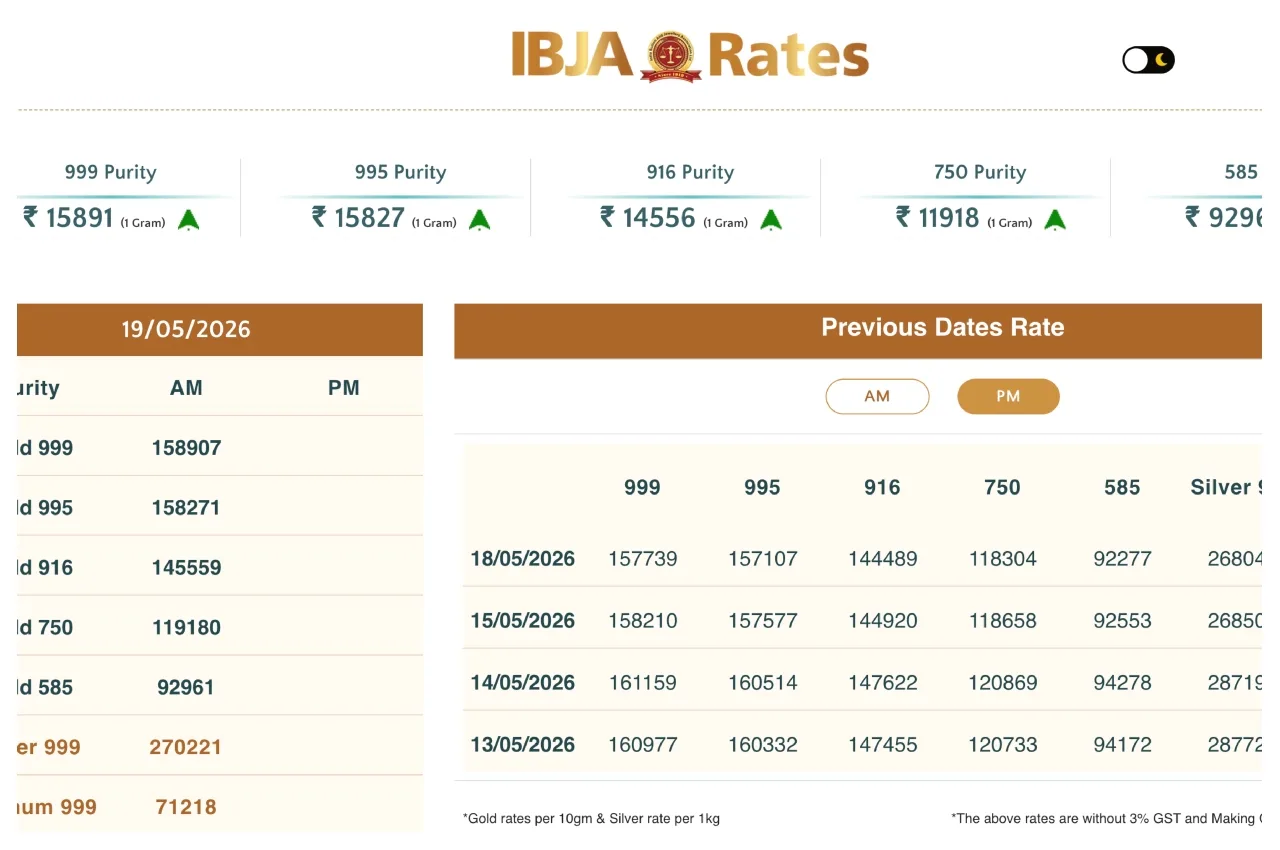1280x850 pixels.
Task: Click the 750 column header in previous rates
Action: point(1002,487)
